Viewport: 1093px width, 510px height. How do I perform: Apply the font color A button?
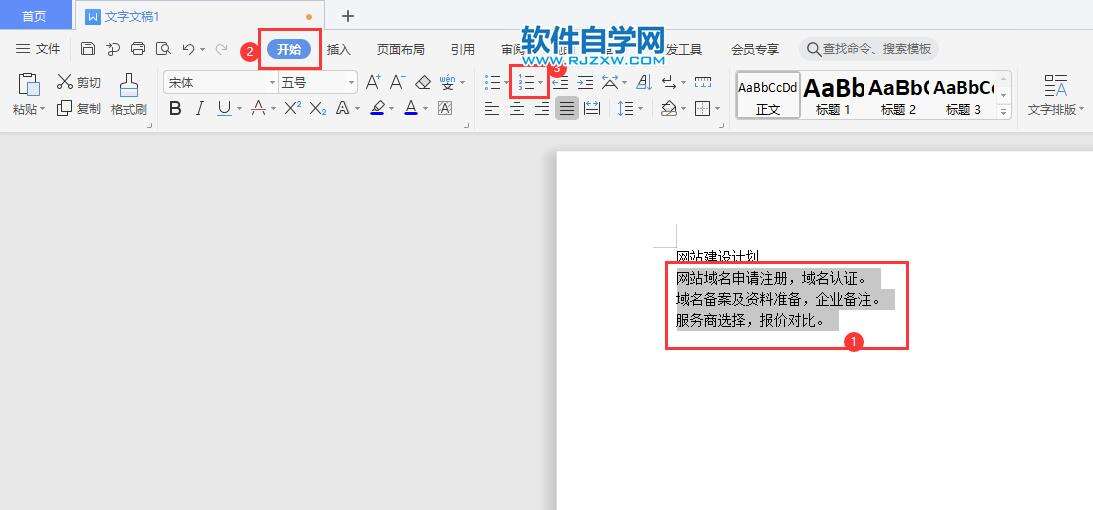point(411,108)
